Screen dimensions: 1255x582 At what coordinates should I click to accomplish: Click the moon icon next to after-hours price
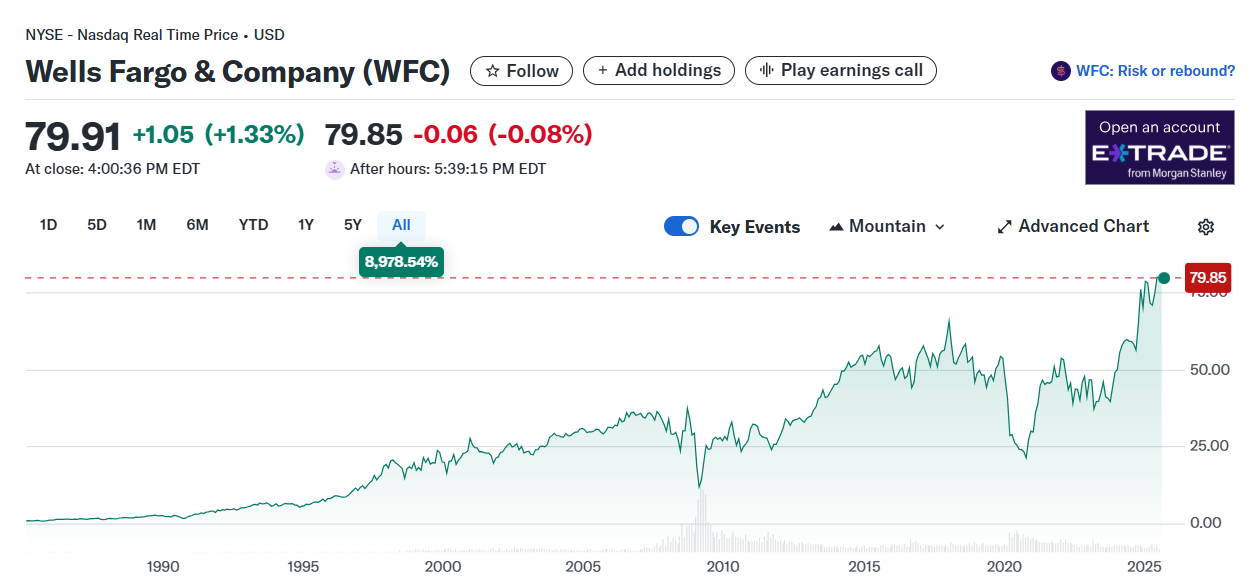click(333, 168)
